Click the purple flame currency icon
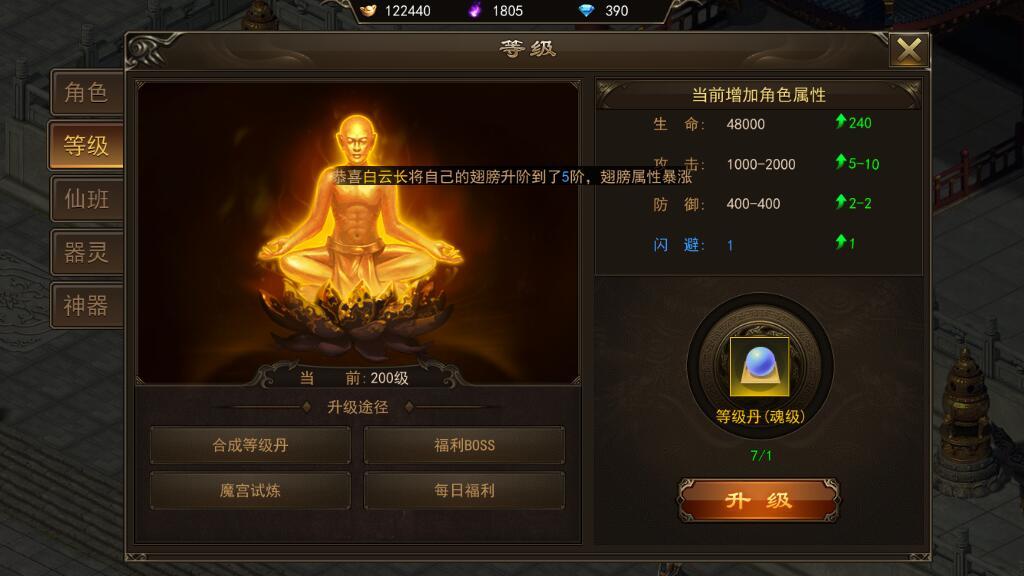This screenshot has height=576, width=1024. tap(475, 10)
